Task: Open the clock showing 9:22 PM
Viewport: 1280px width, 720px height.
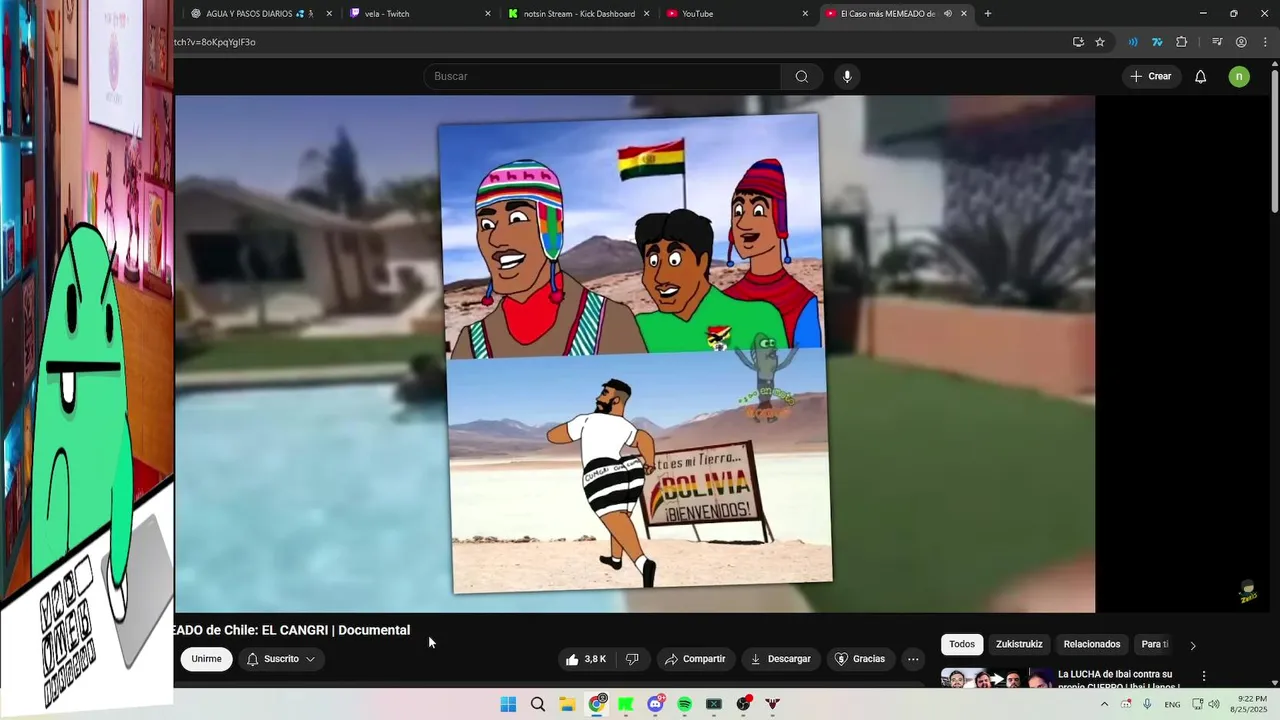Action: [1252, 704]
